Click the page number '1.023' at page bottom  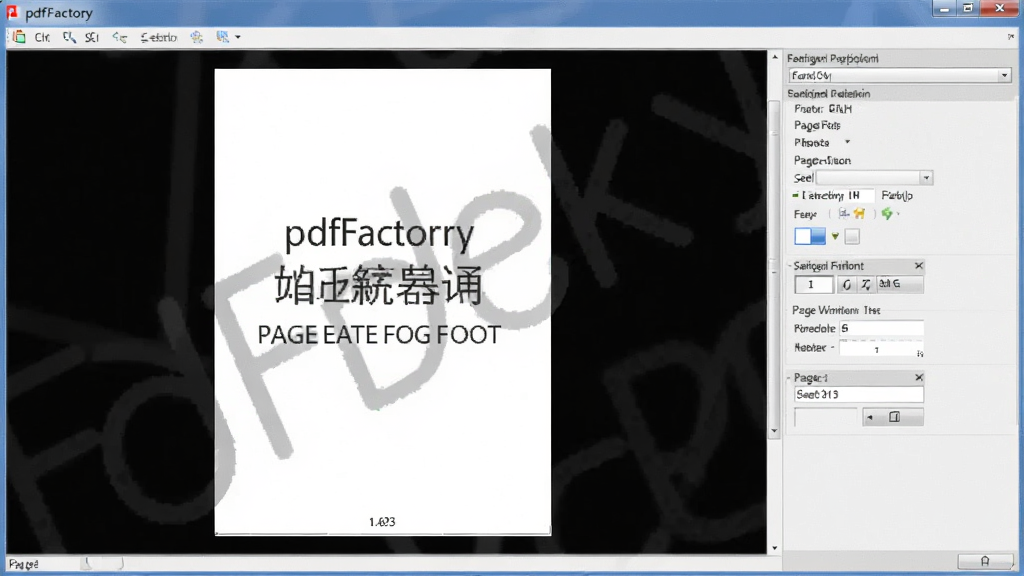coord(382,522)
